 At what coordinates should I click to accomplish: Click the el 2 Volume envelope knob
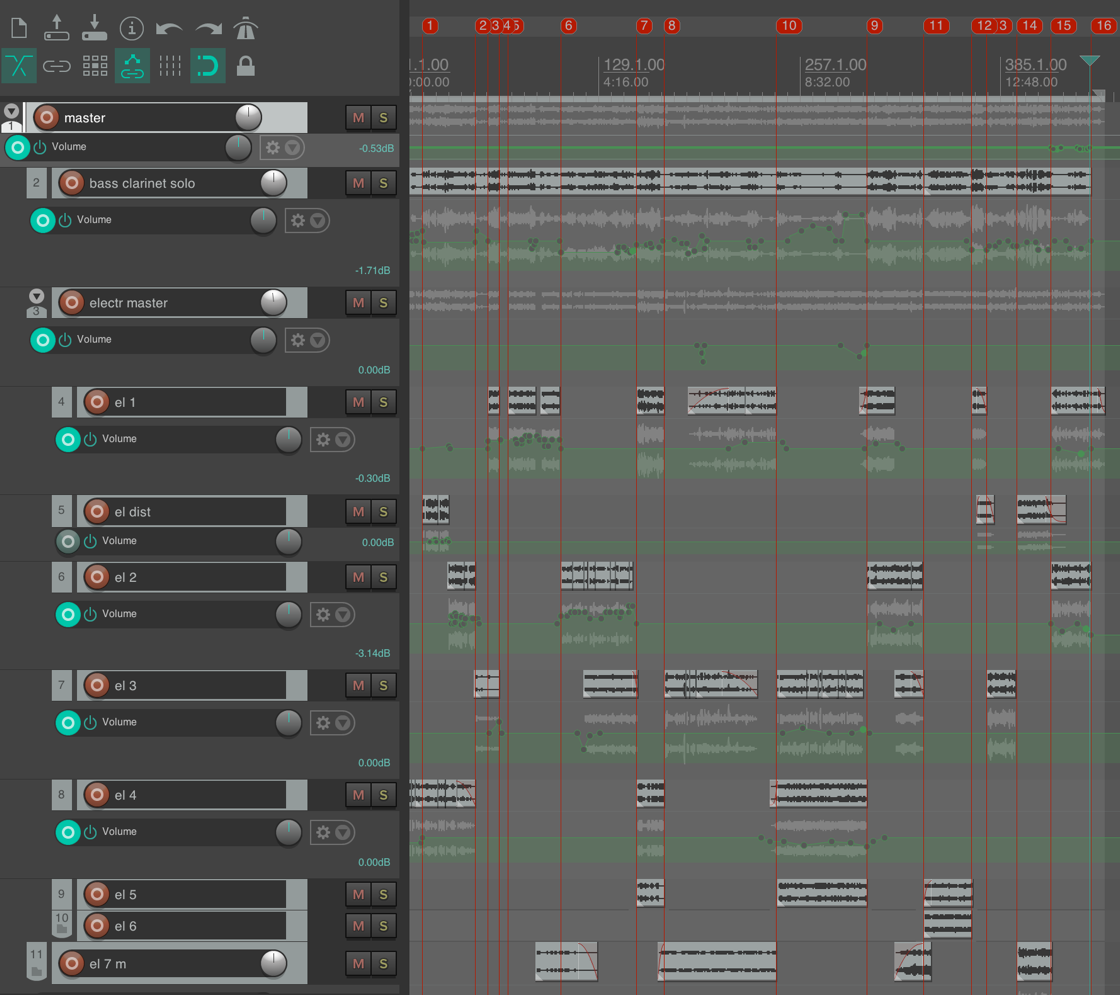(289, 614)
